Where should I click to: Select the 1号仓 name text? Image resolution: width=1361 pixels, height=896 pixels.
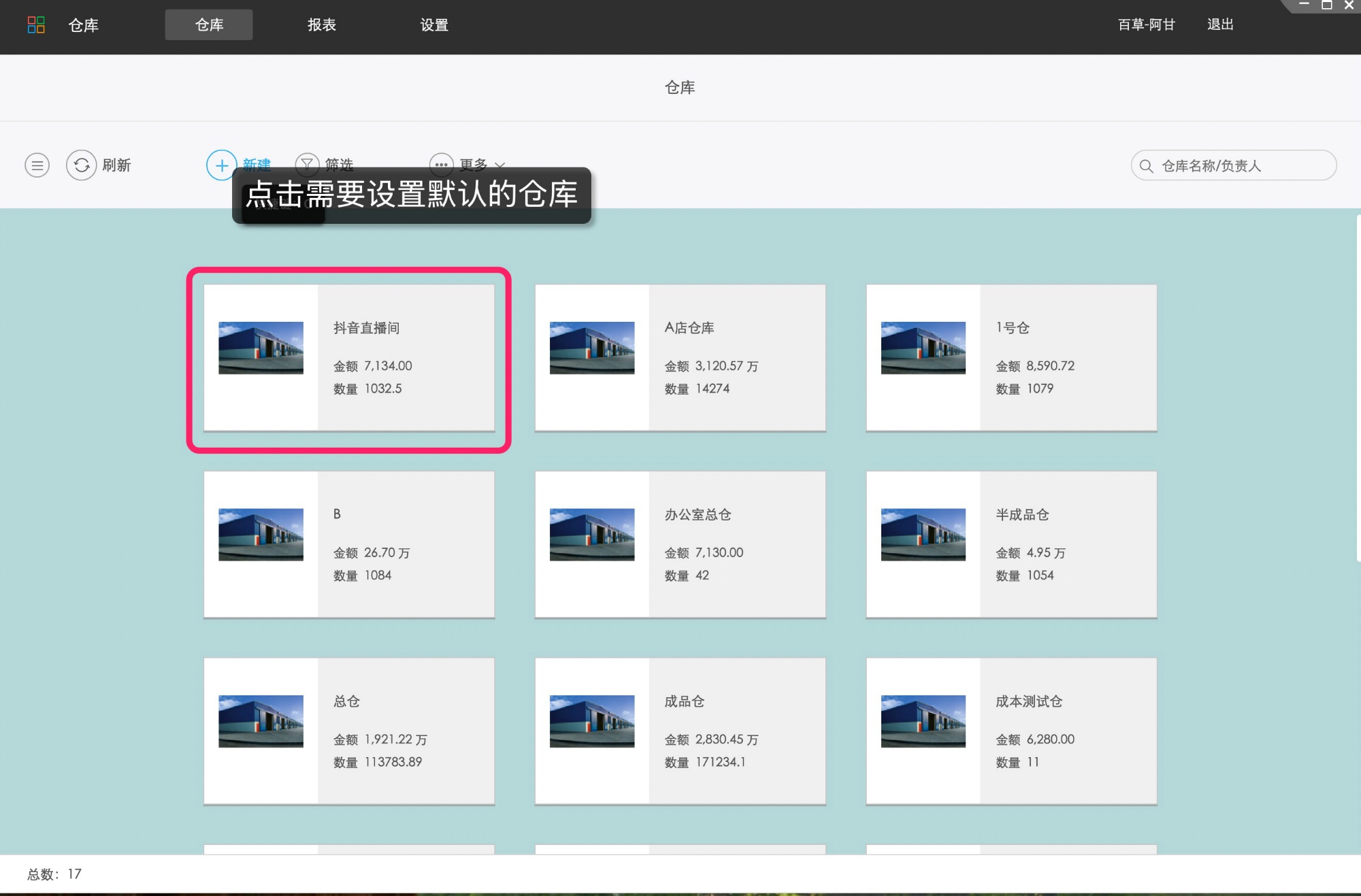tap(1013, 328)
